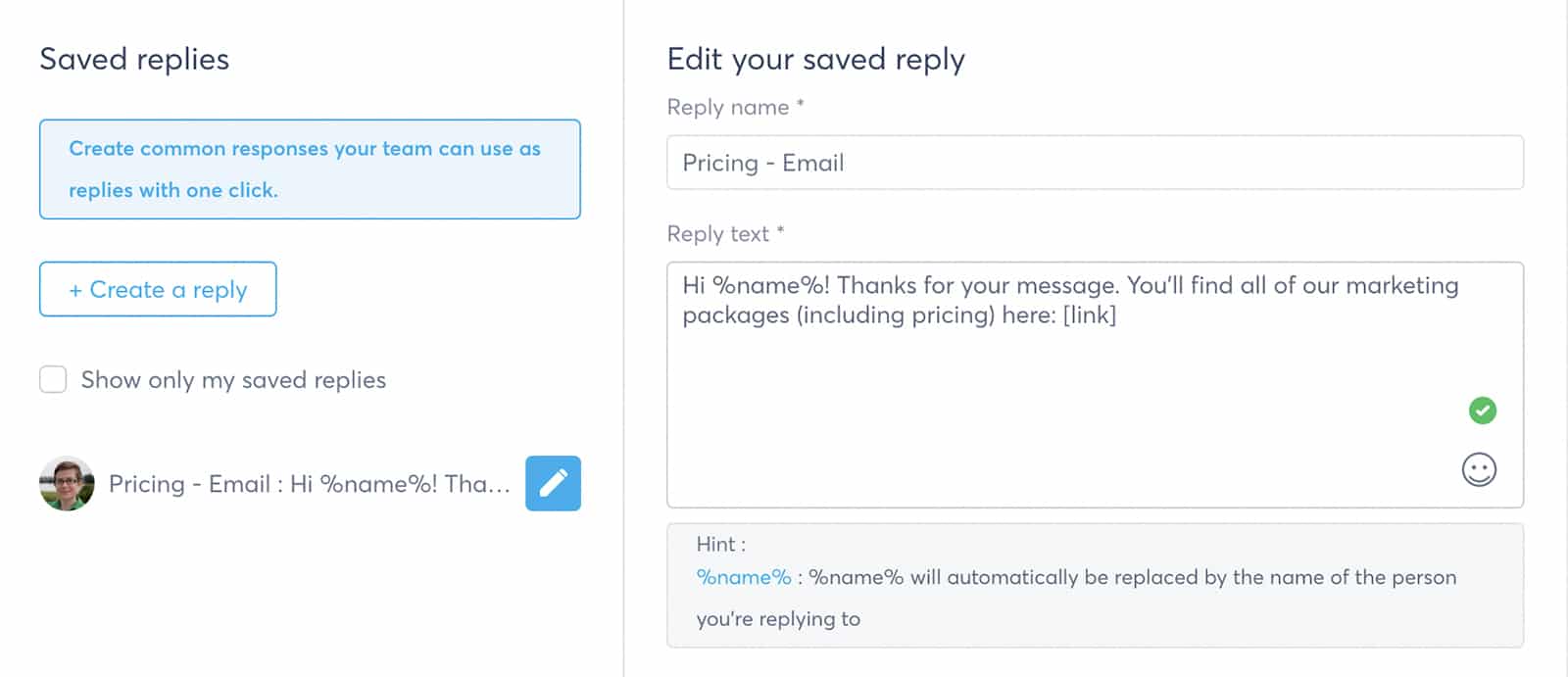Click the Reply name * label
Screen dimensions: 1568x677
(x=735, y=107)
